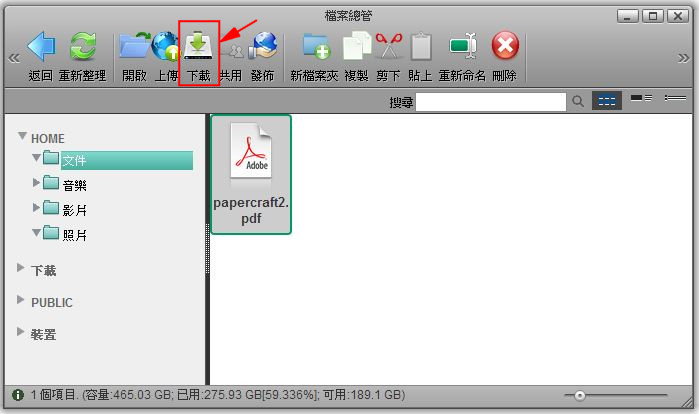Expand the 音樂 folder tree arrow
The width and height of the screenshot is (699, 414).
pos(38,184)
